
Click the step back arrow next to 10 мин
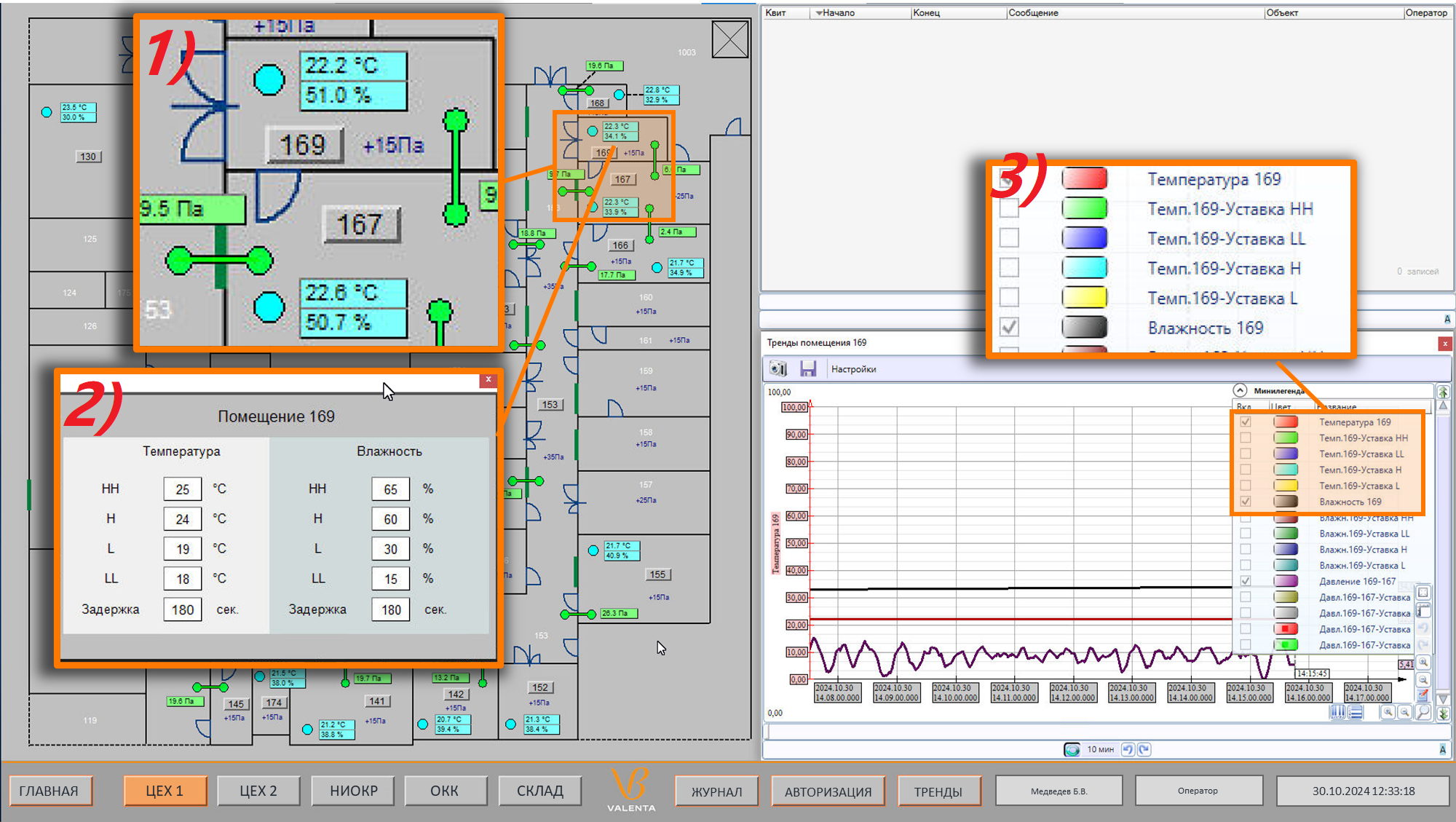[x=1128, y=749]
